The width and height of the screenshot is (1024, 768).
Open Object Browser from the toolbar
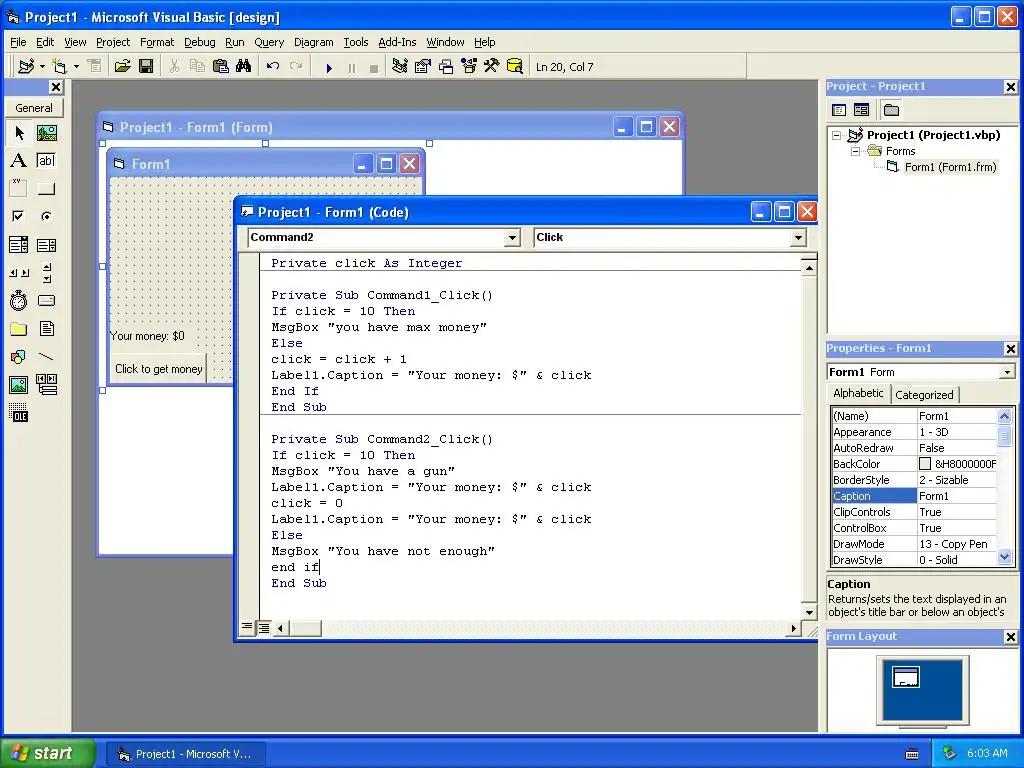(469, 66)
